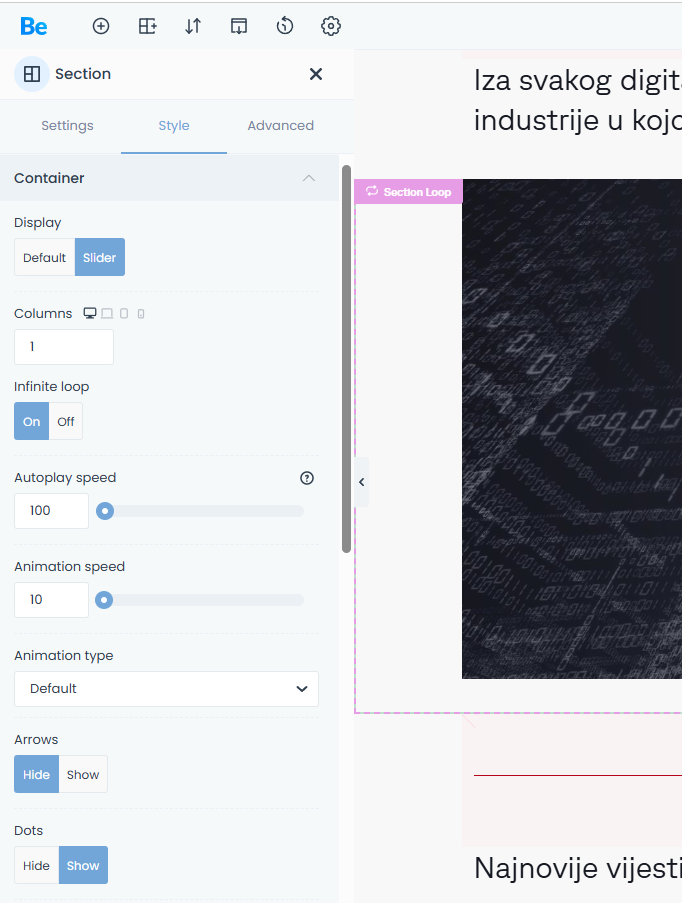Switch to the Advanced tab
Image resolution: width=682 pixels, height=903 pixels.
(x=280, y=126)
